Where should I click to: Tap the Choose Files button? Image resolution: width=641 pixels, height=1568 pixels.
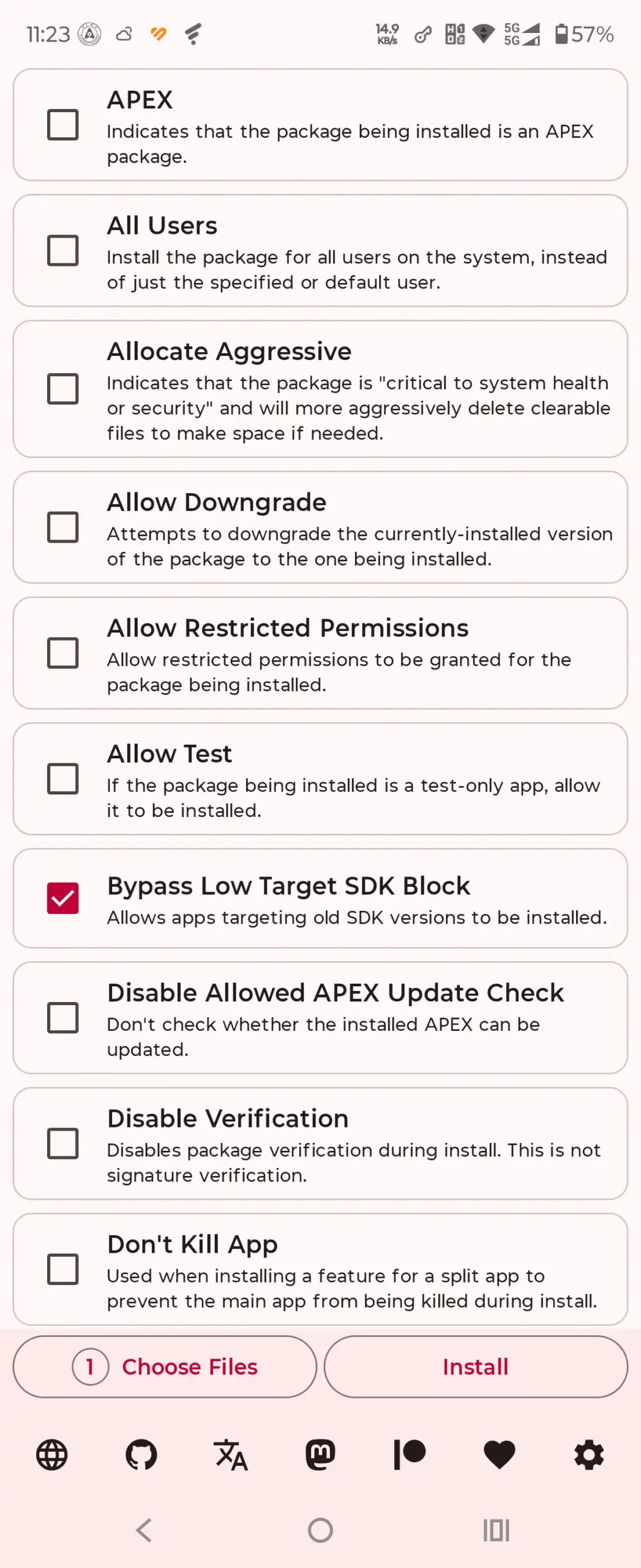click(165, 1366)
